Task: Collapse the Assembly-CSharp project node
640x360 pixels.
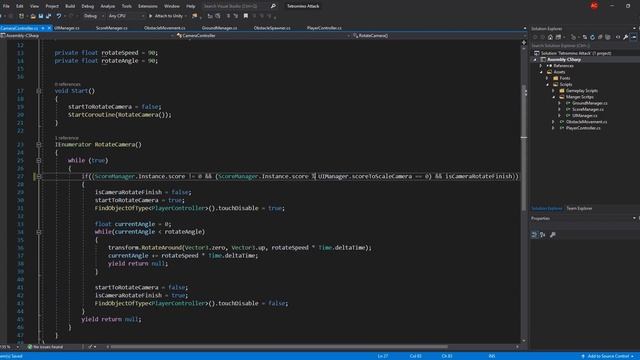Action: coord(535,60)
